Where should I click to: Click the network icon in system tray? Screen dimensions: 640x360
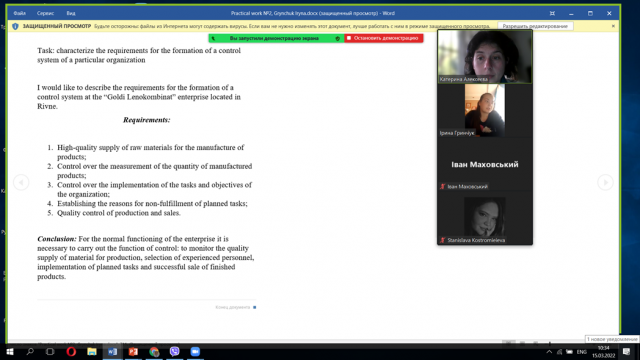[560, 352]
